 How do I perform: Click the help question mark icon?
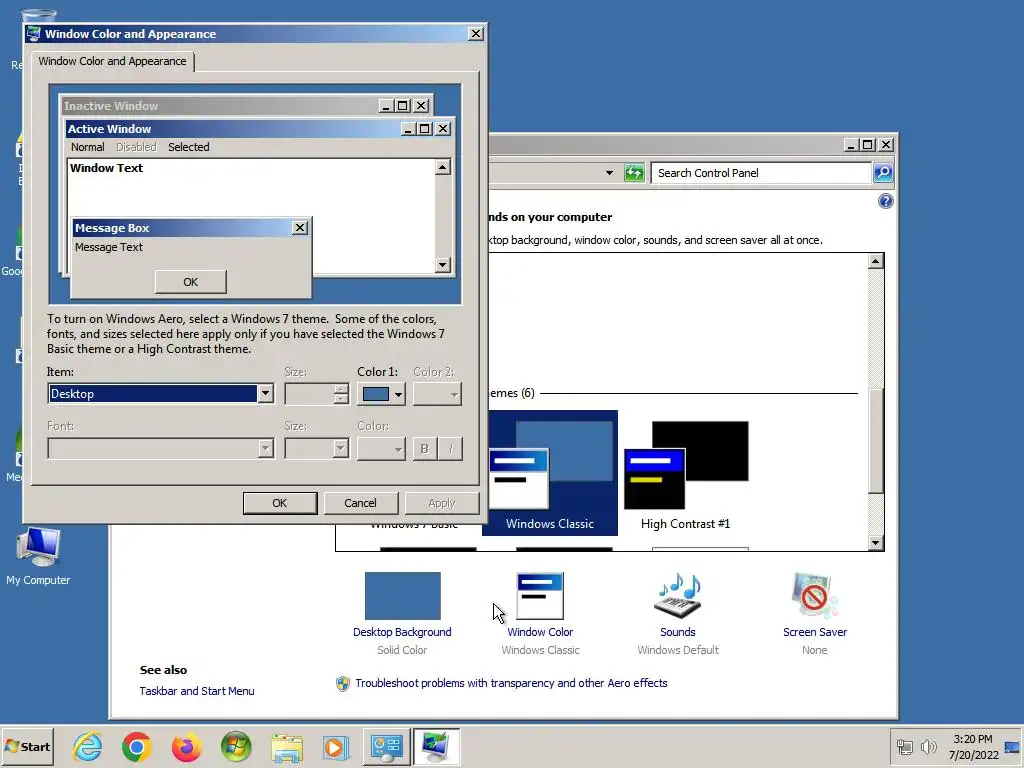[x=886, y=201]
